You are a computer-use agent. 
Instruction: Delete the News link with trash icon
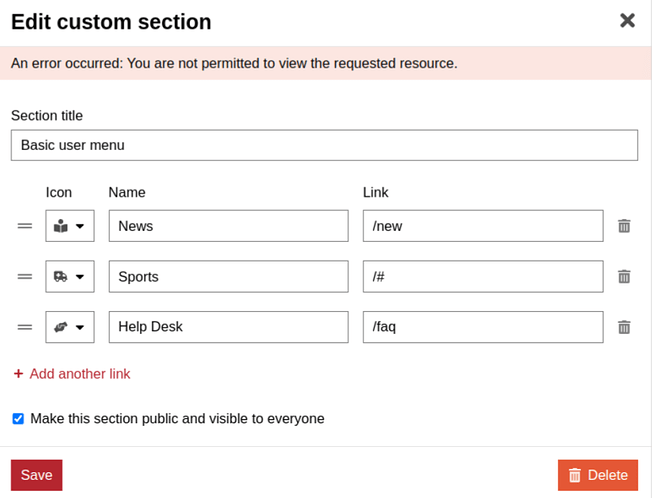point(624,226)
